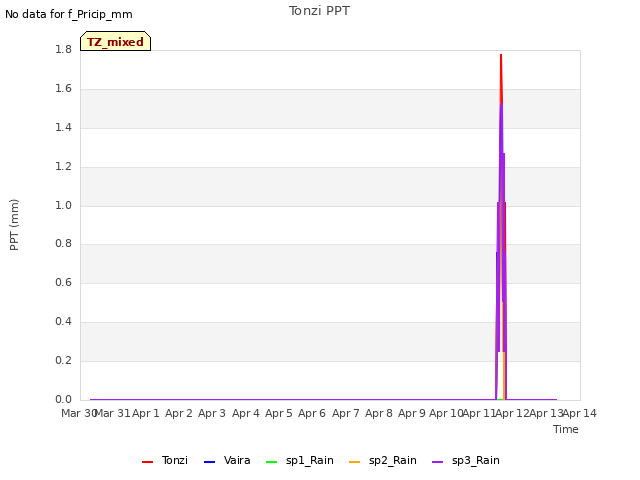Click the 1.4 y-axis tick label

tap(63, 128)
